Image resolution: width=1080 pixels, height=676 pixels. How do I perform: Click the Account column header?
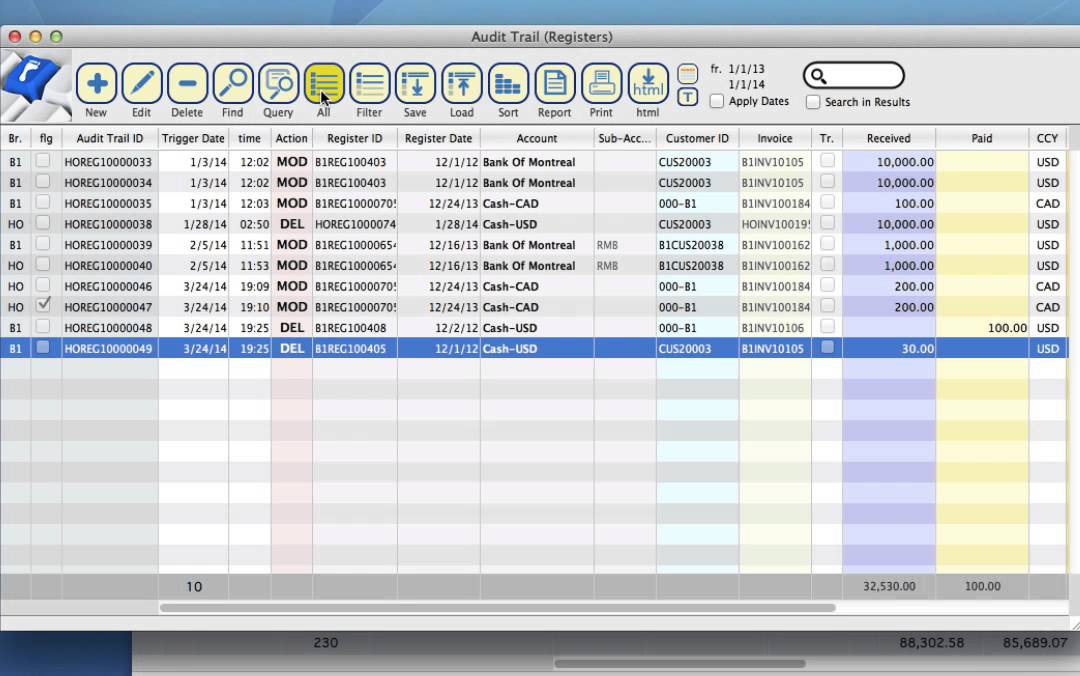537,139
